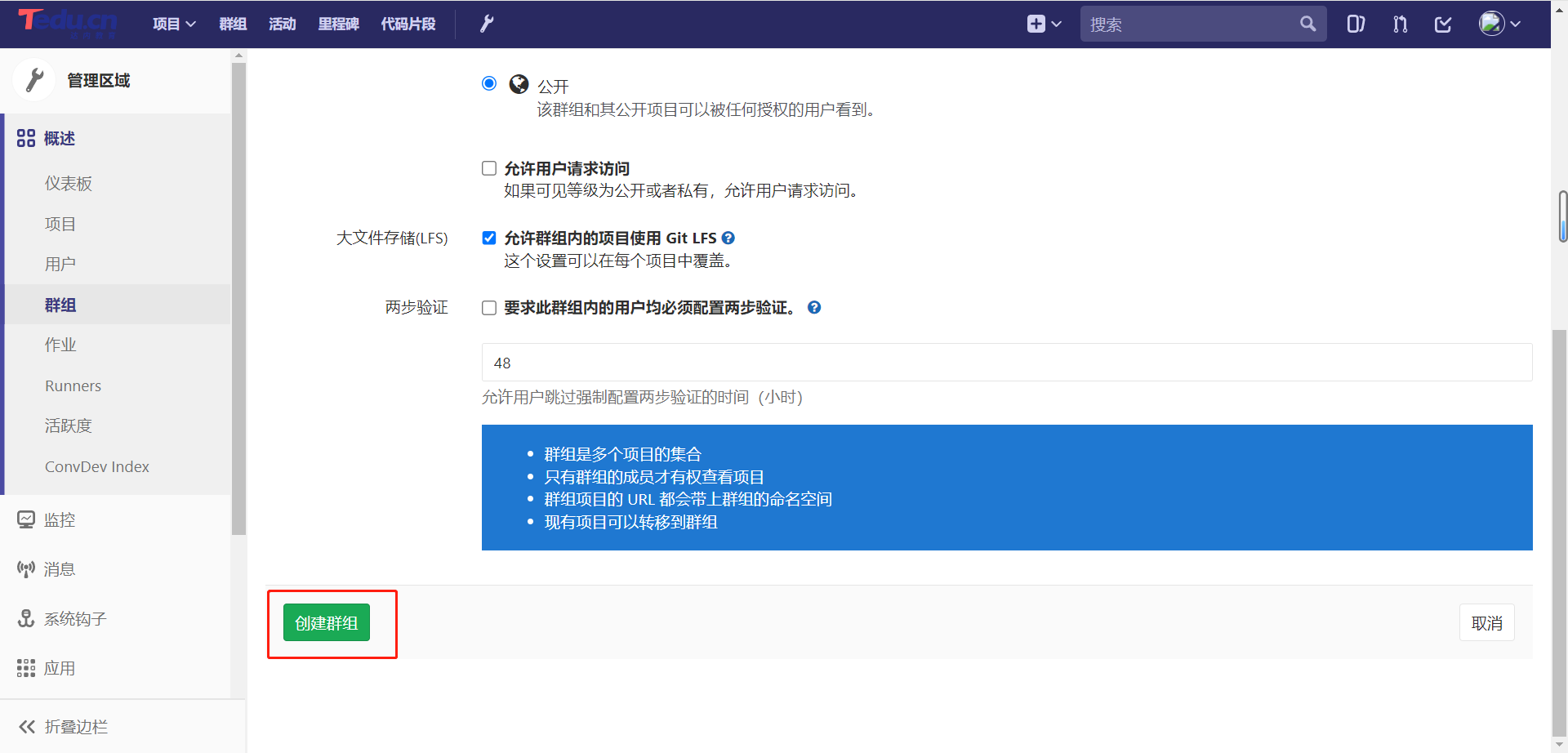
Task: Open 用户 in the sidebar
Action: pyautogui.click(x=60, y=264)
